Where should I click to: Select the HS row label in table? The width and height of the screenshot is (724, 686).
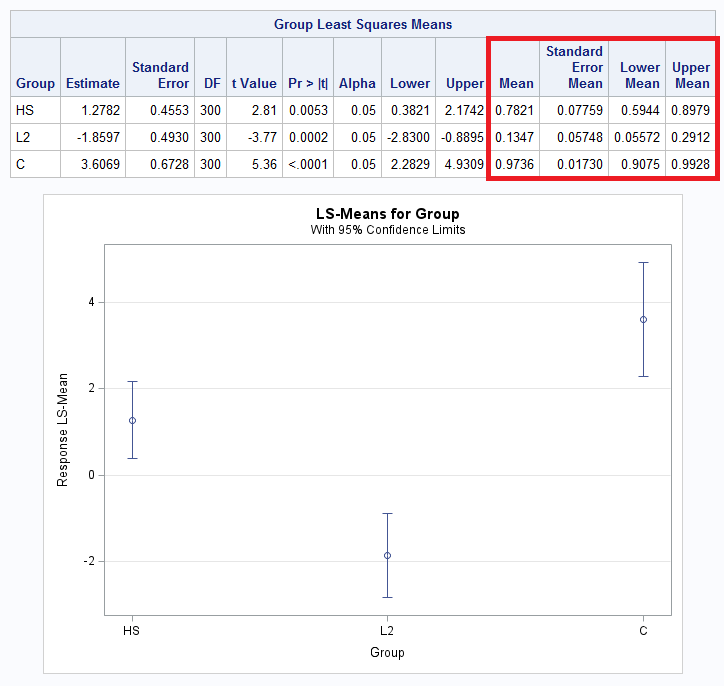pyautogui.click(x=25, y=109)
